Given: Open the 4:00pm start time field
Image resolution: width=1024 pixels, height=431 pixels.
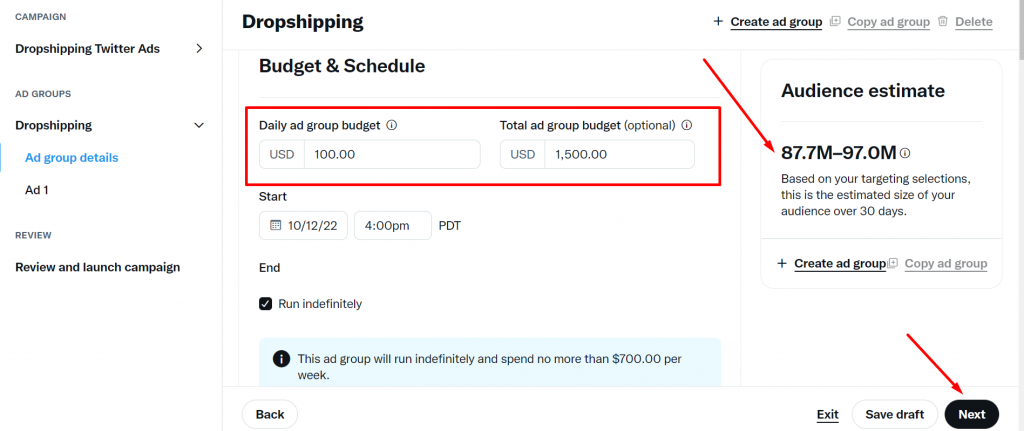Looking at the screenshot, I should 392,225.
